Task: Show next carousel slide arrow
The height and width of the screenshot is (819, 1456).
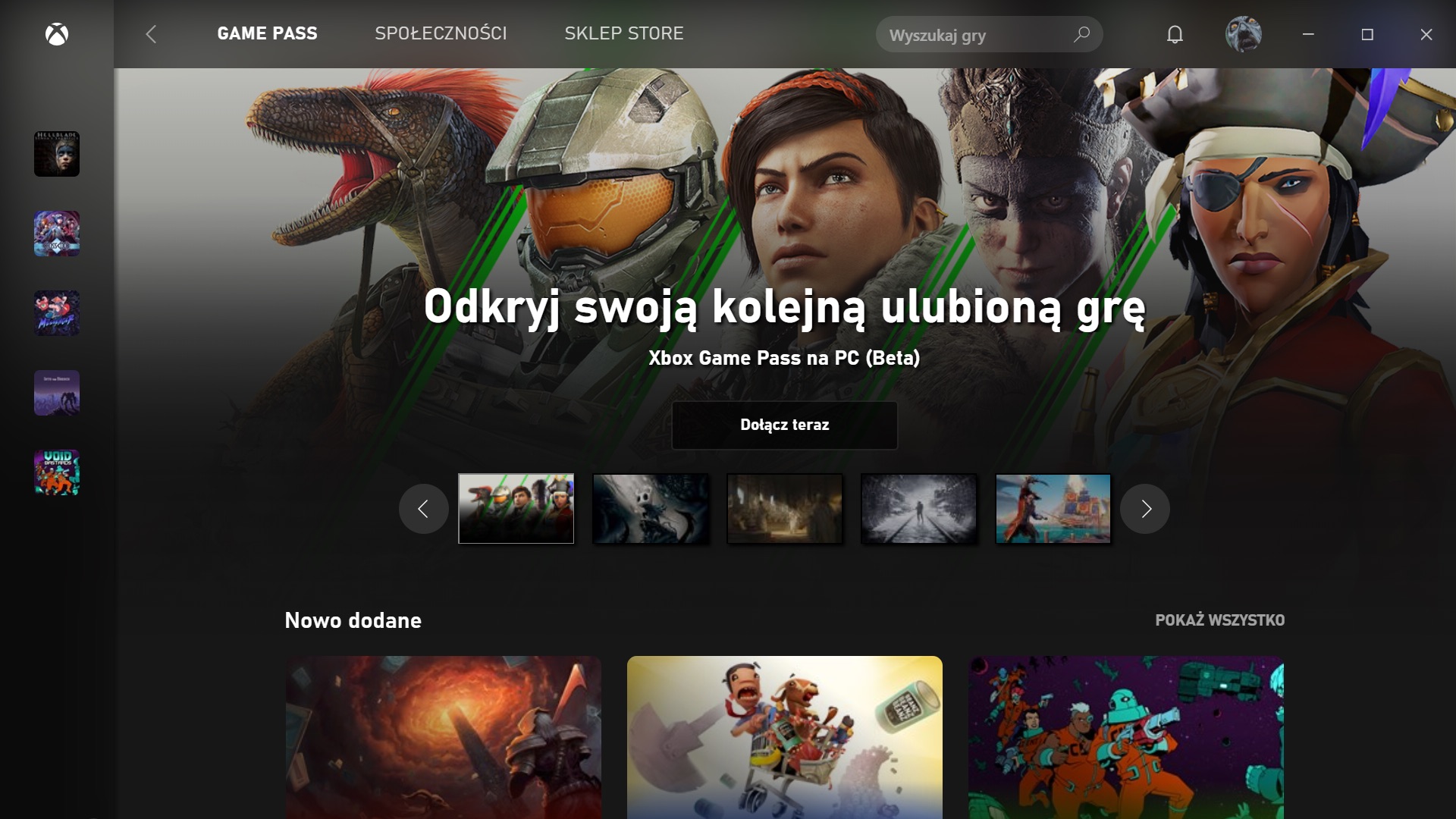Action: (1145, 509)
